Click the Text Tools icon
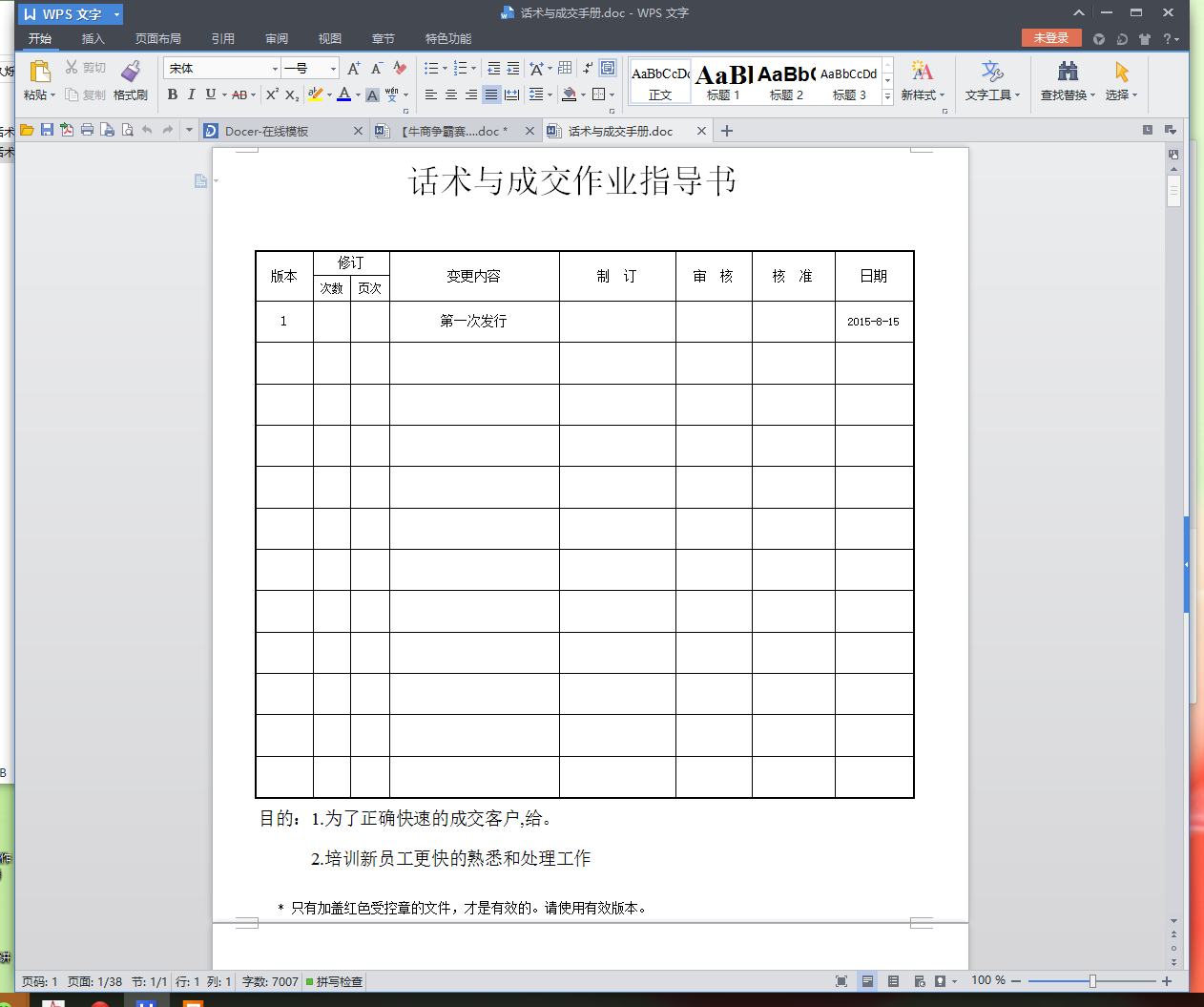 tap(992, 71)
